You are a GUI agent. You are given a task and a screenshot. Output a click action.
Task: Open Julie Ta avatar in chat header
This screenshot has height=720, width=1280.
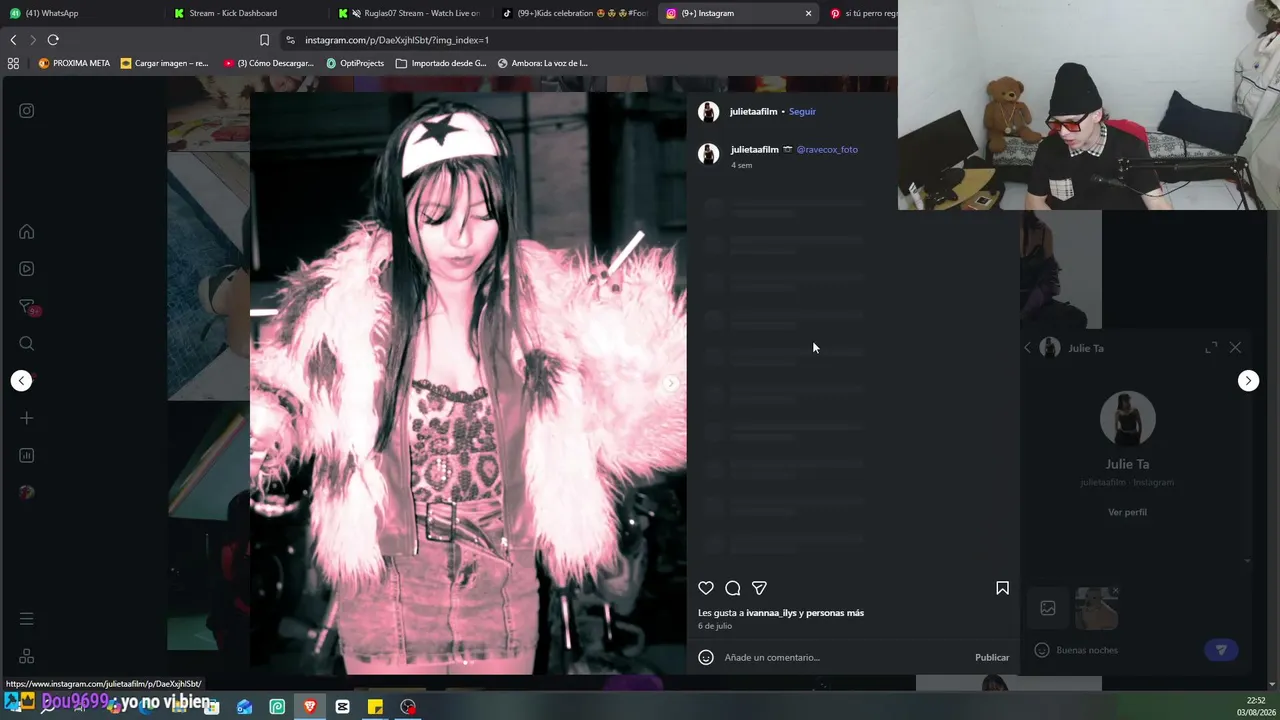pos(1049,348)
